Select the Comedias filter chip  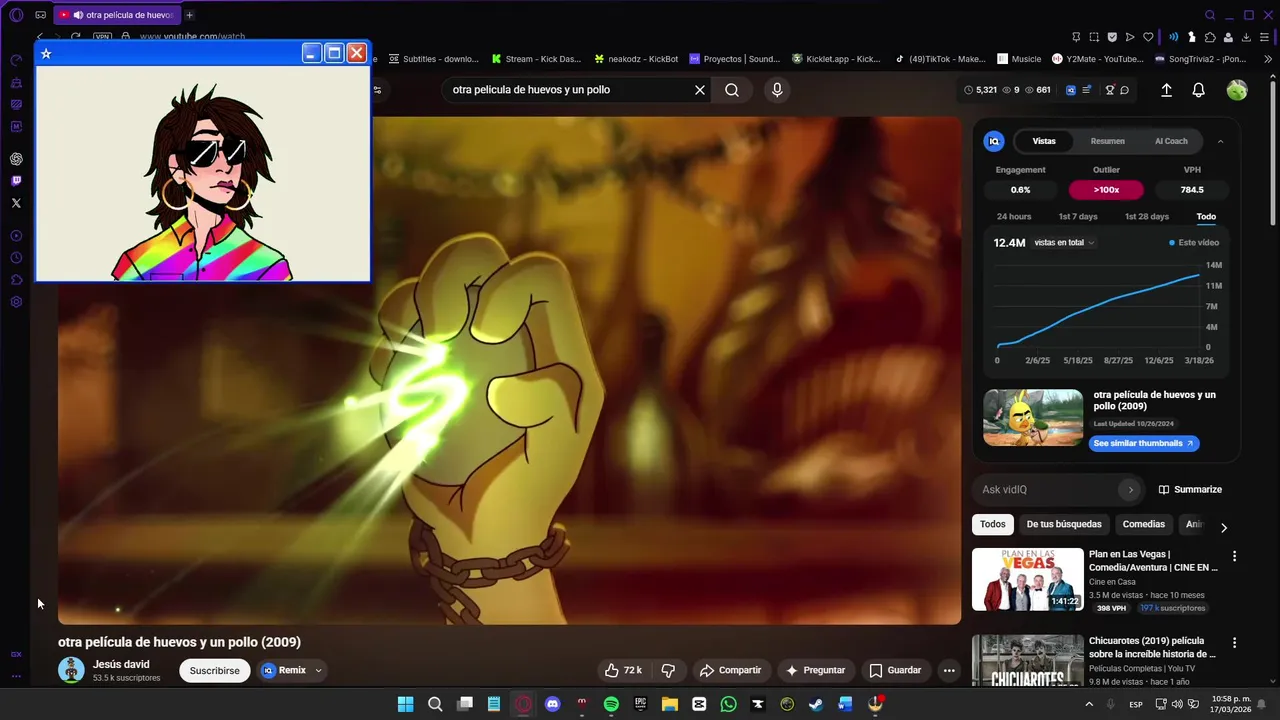click(x=1143, y=524)
